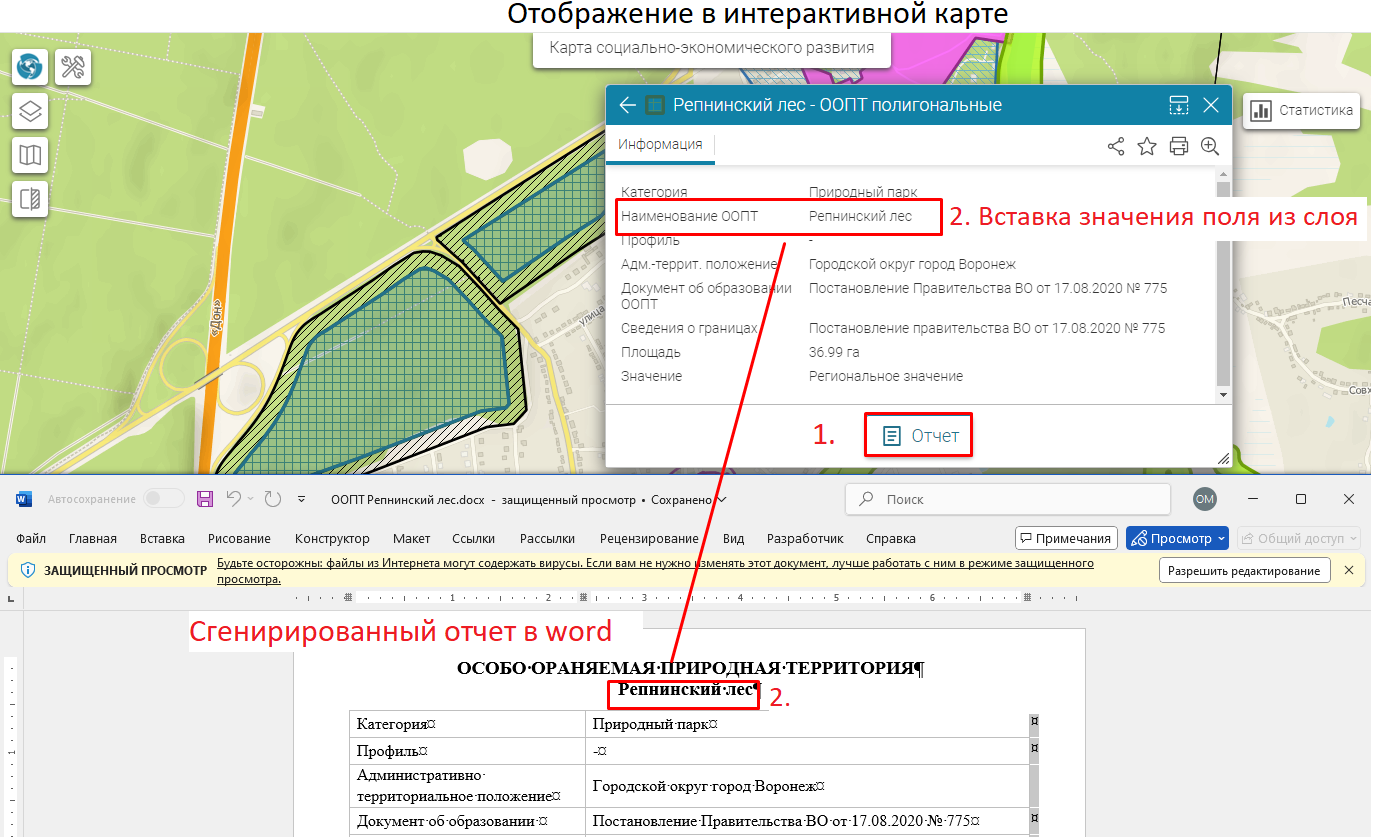Open the map tools wrench icon
Image resolution: width=1376 pixels, height=837 pixels.
[x=73, y=67]
